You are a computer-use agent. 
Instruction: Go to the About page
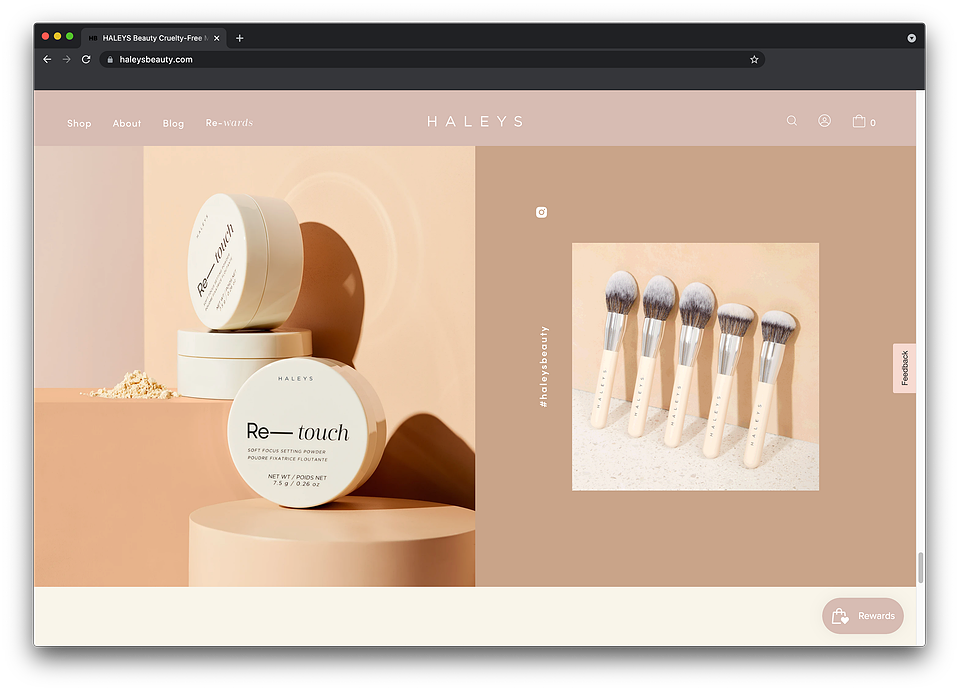pyautogui.click(x=127, y=124)
